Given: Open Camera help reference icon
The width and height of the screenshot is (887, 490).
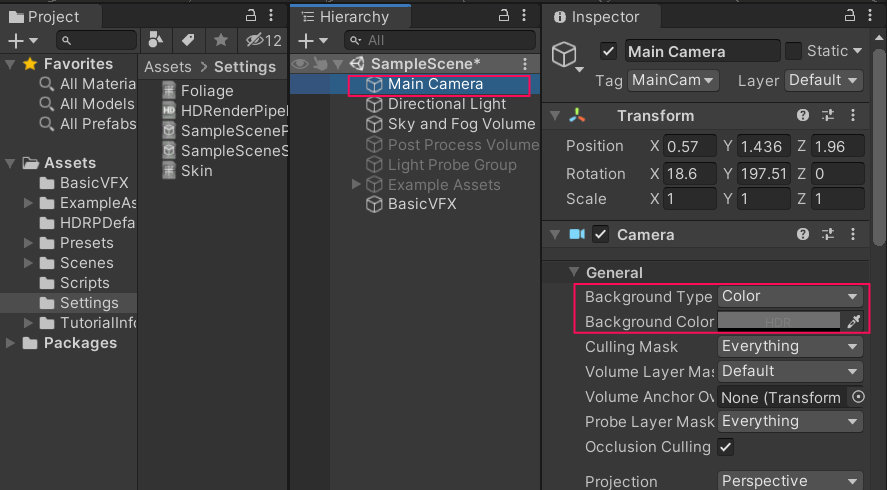Looking at the screenshot, I should (x=802, y=234).
